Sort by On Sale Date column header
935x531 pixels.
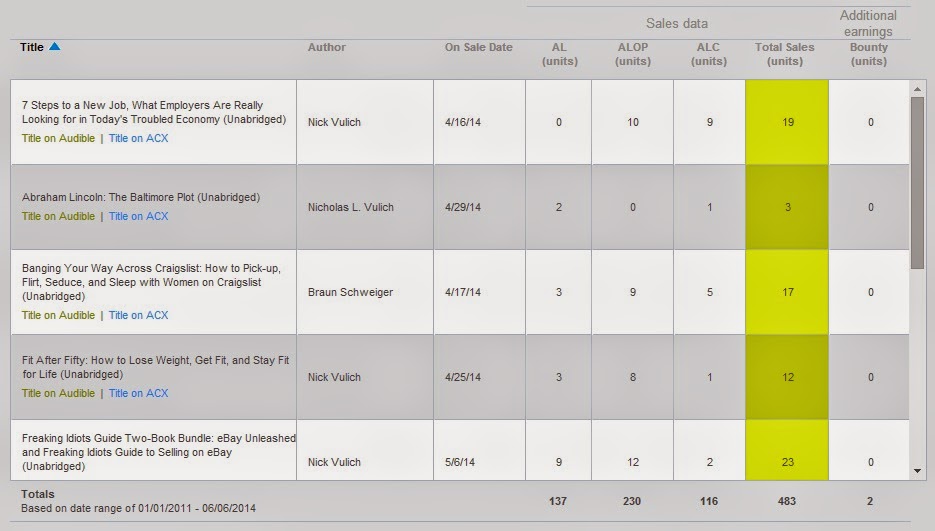478,47
